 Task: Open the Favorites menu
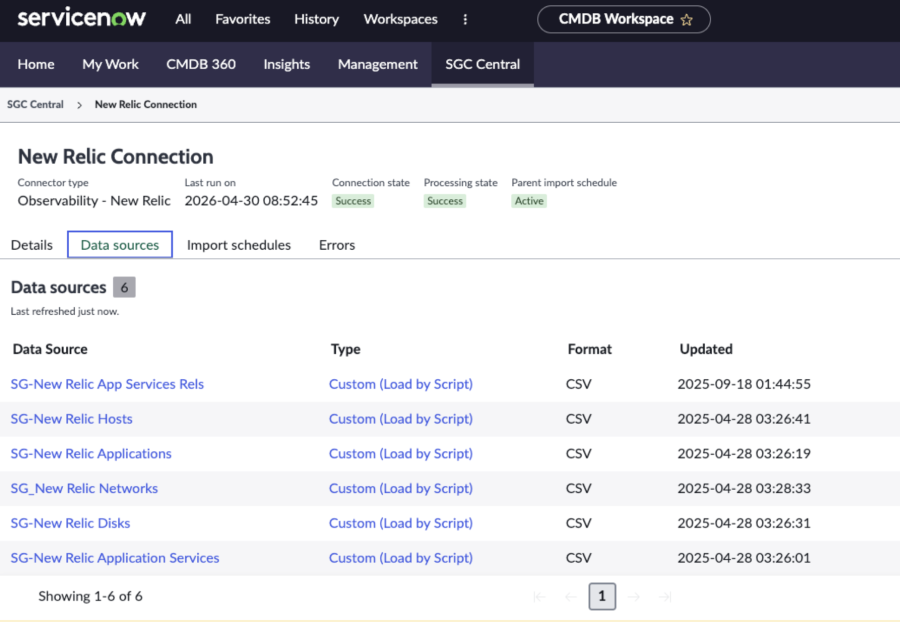pyautogui.click(x=243, y=19)
